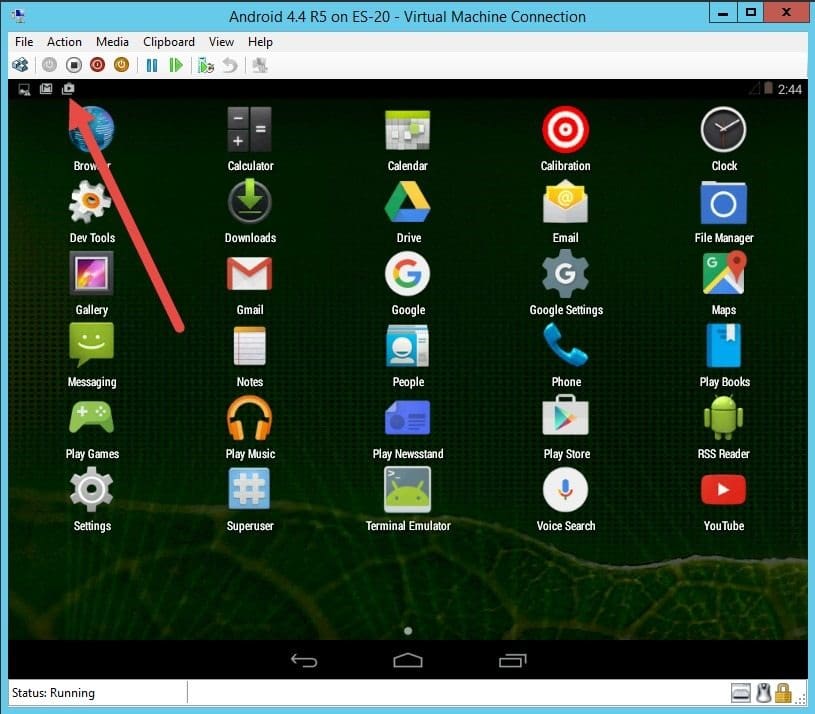Click the mouse status icon
This screenshot has height=714, width=815.
click(763, 693)
